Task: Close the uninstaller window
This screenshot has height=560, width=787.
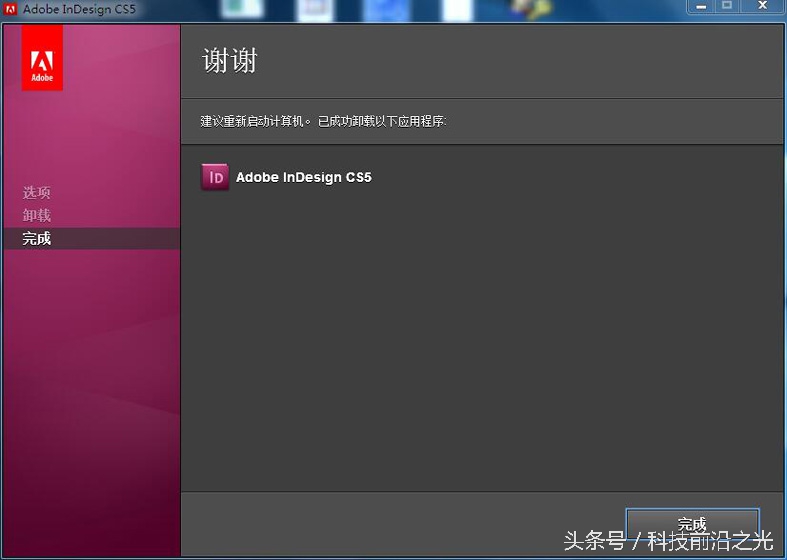Action: point(763,6)
